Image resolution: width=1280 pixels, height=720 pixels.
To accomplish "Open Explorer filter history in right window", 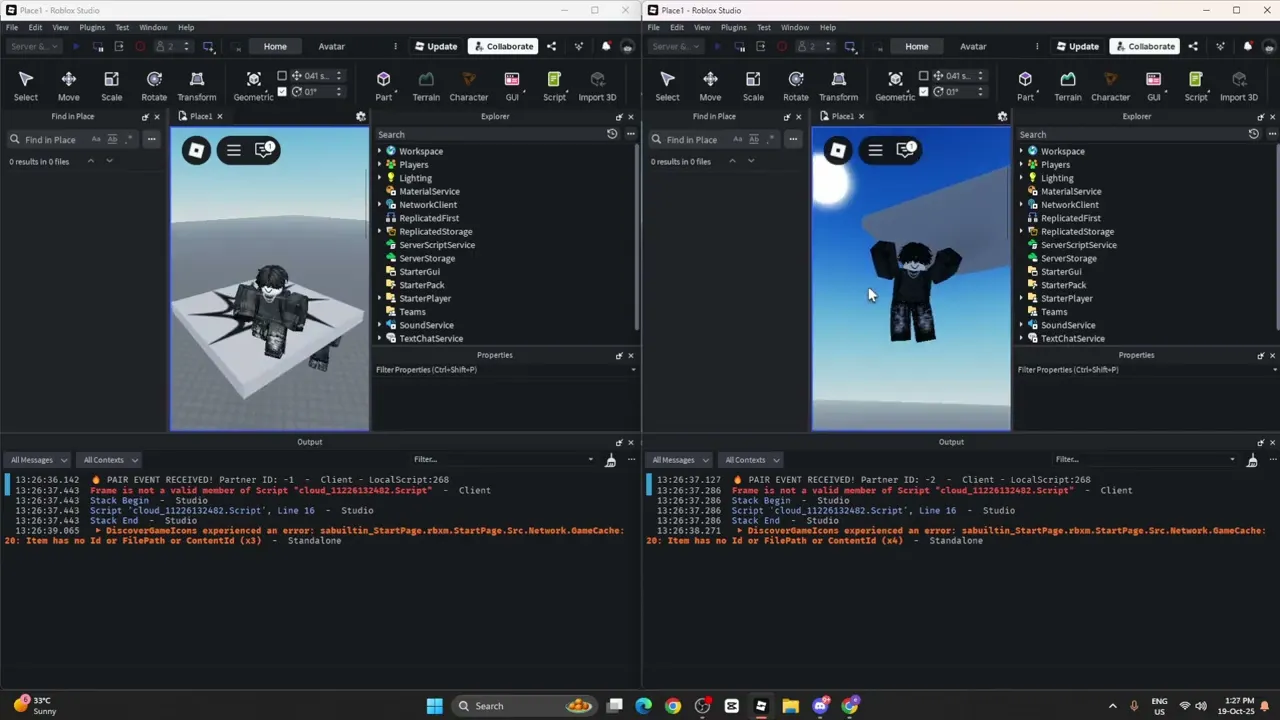I will 1254,134.
